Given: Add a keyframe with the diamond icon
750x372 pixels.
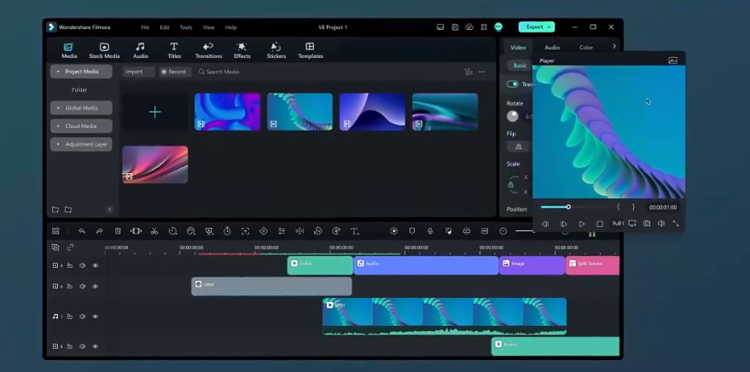Looking at the screenshot, I should click(x=264, y=231).
